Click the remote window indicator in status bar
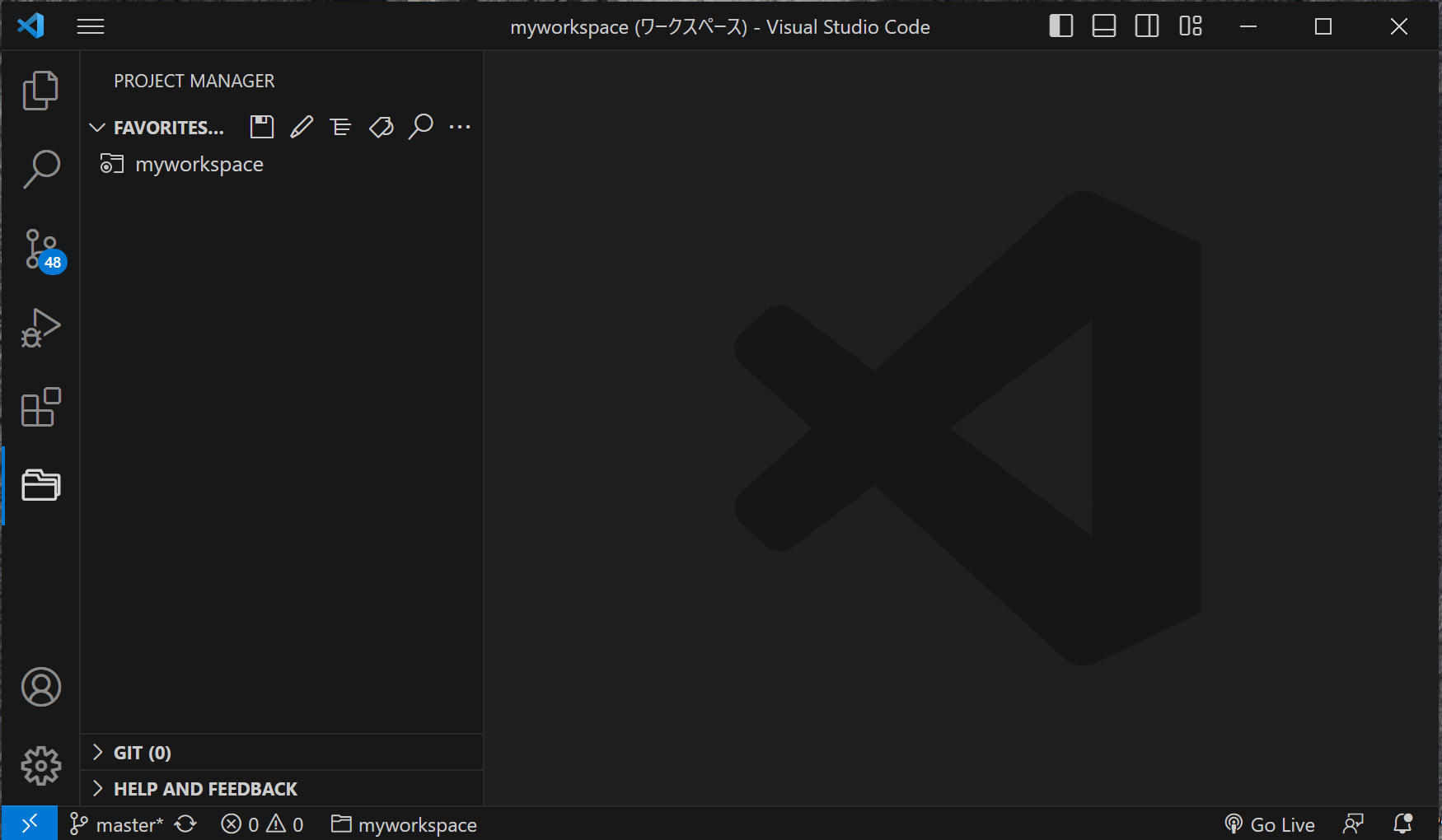The image size is (1442, 840). pyautogui.click(x=30, y=824)
